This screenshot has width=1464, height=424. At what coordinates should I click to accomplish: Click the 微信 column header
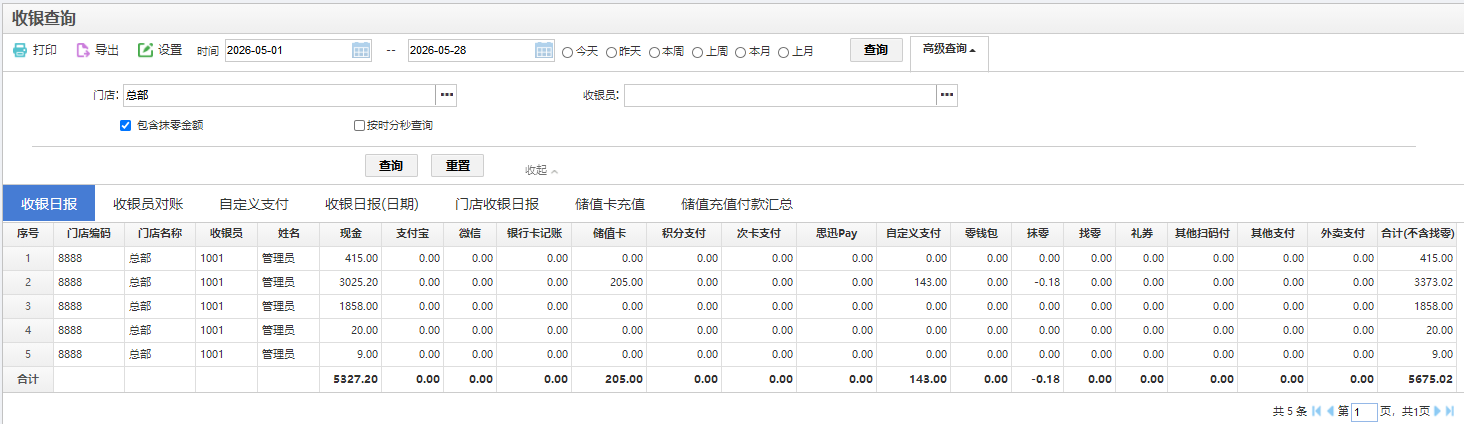(x=469, y=233)
